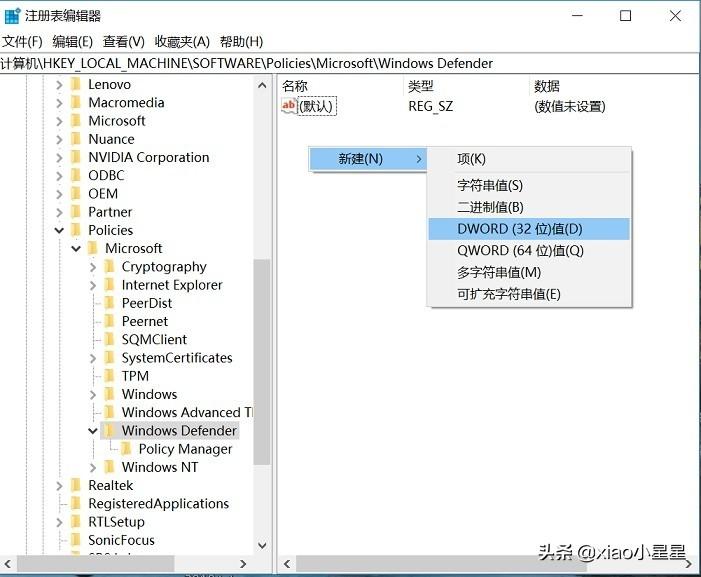Click the Lenovo folder icon
The width and height of the screenshot is (701, 577).
pos(76,84)
